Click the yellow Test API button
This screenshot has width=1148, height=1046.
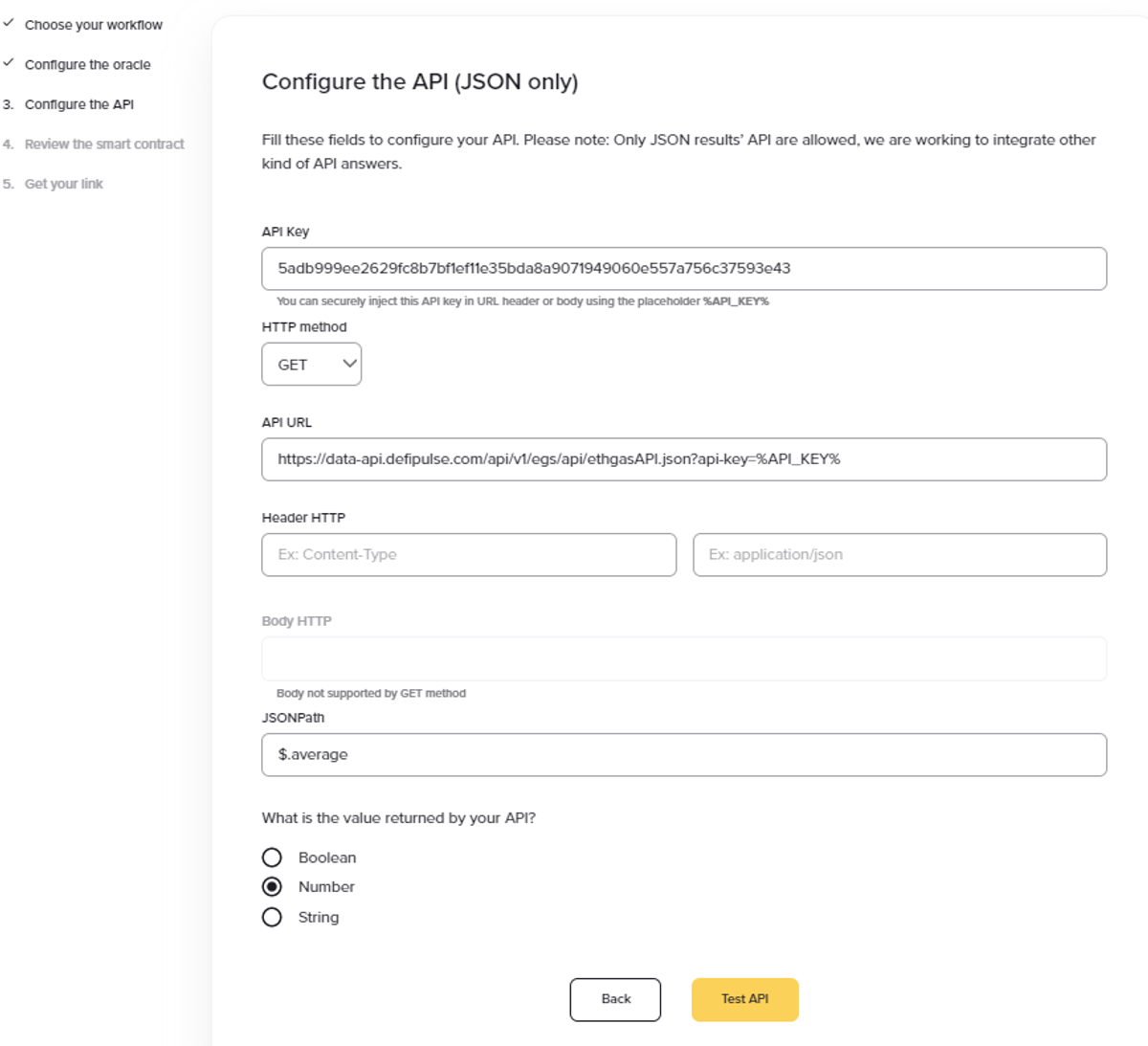pyautogui.click(x=745, y=999)
